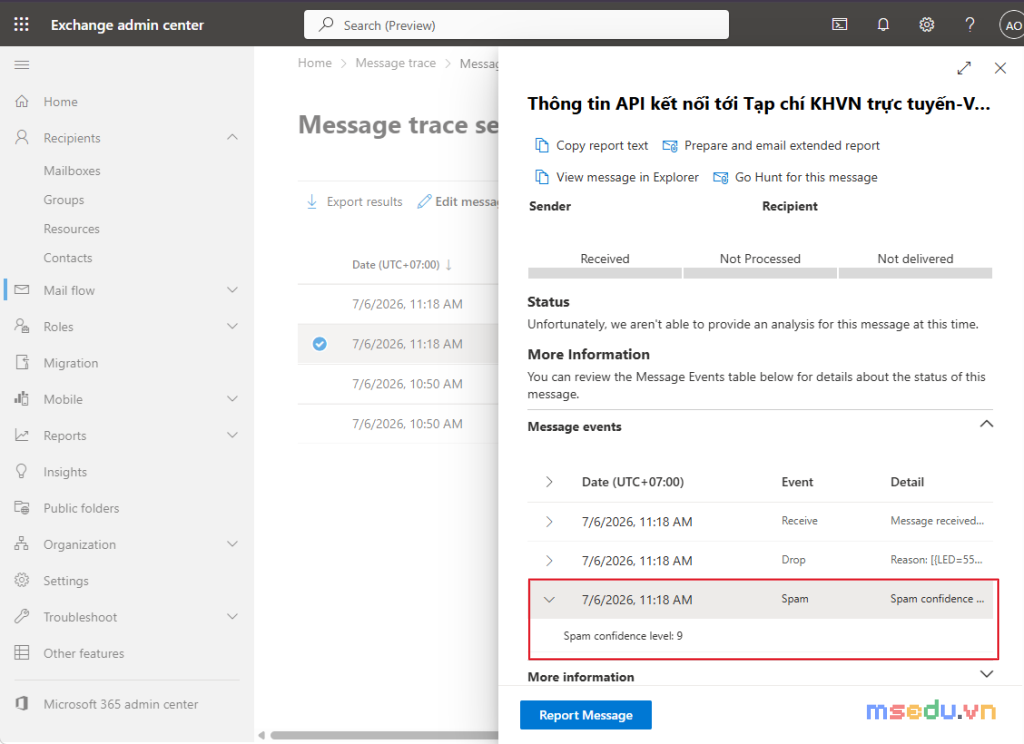Open help question mark icon
Image resolution: width=1024 pixels, height=744 pixels.
pos(970,25)
